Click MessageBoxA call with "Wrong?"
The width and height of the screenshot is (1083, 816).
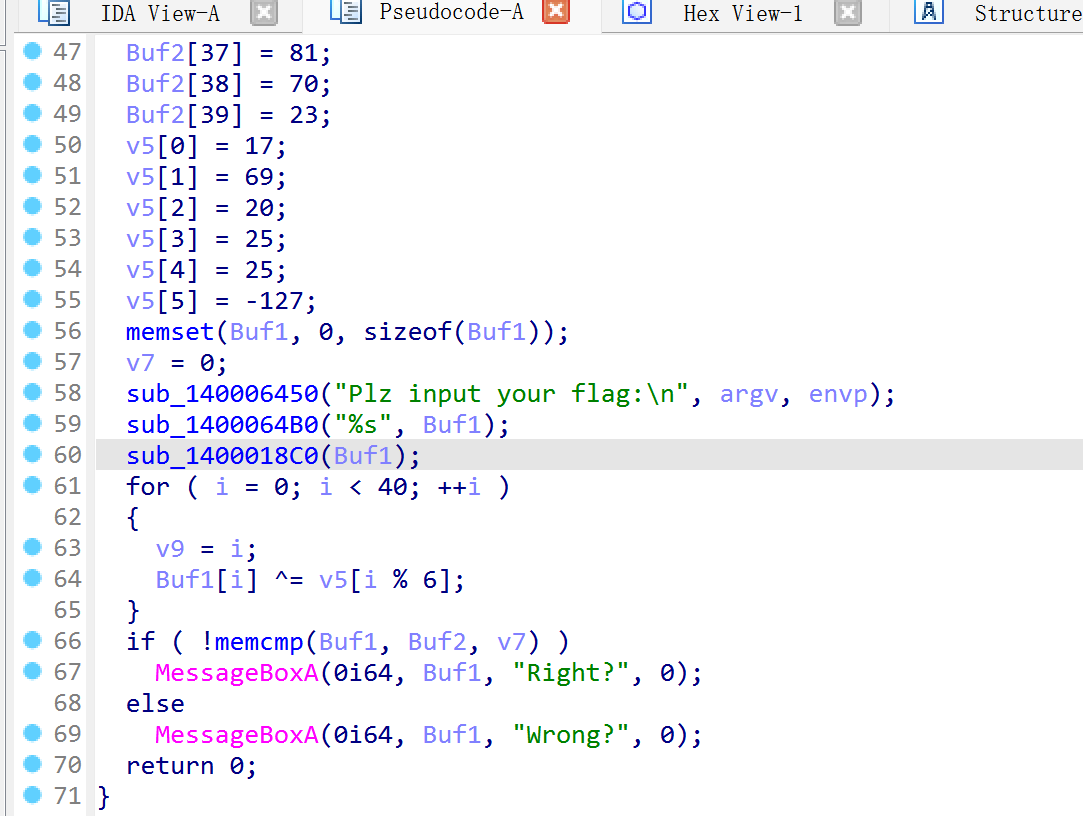[237, 735]
